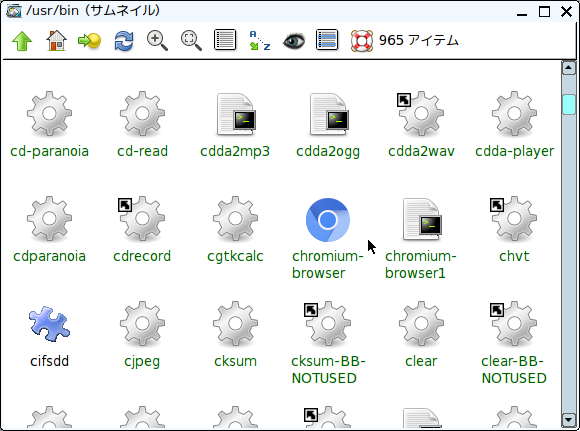Viewport: 580px width, 431px height.
Task: Select the cd-read executable icon
Action: 142,114
